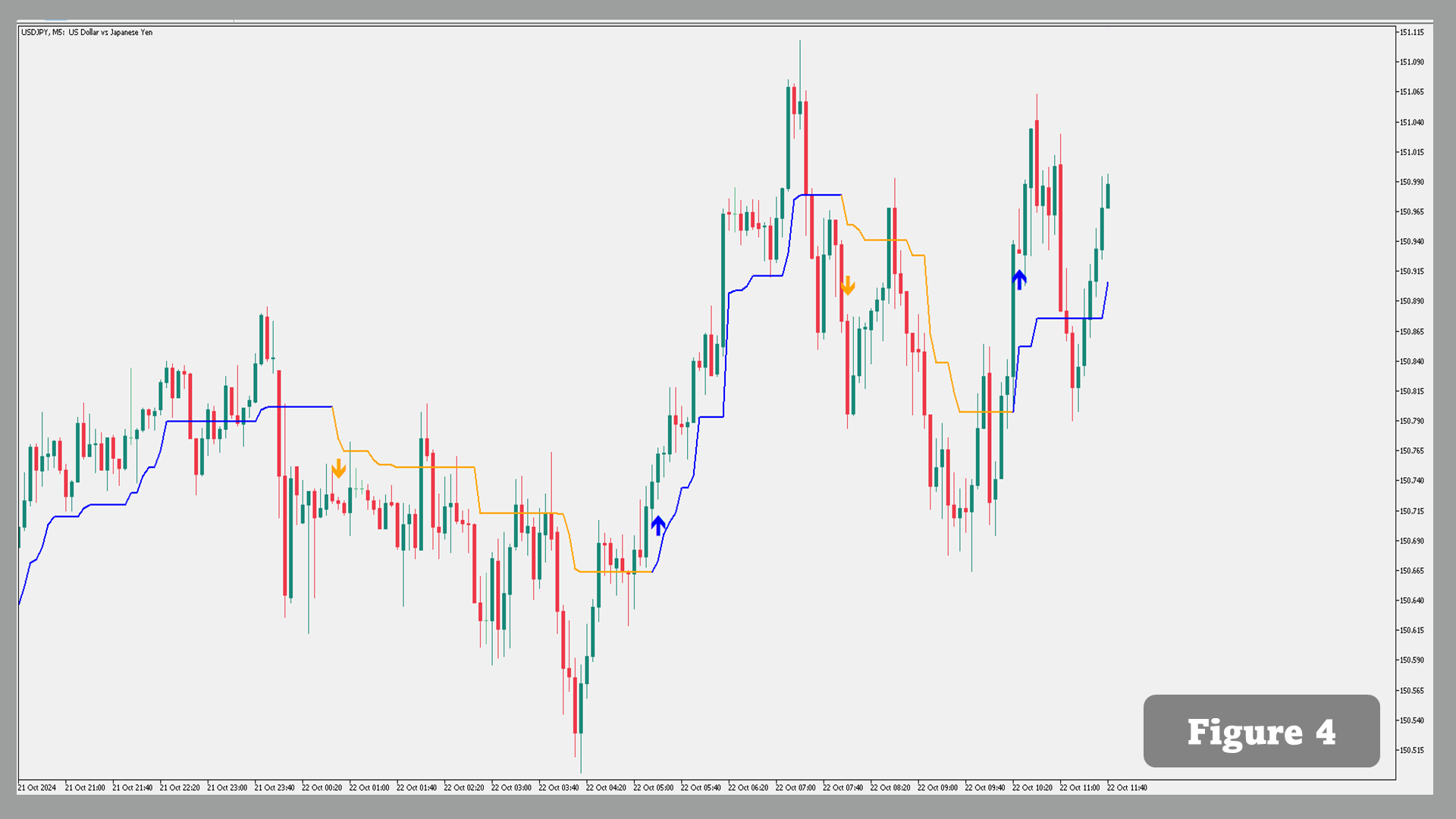
Task: Click the 151.040 price axis label
Action: [x=1411, y=122]
